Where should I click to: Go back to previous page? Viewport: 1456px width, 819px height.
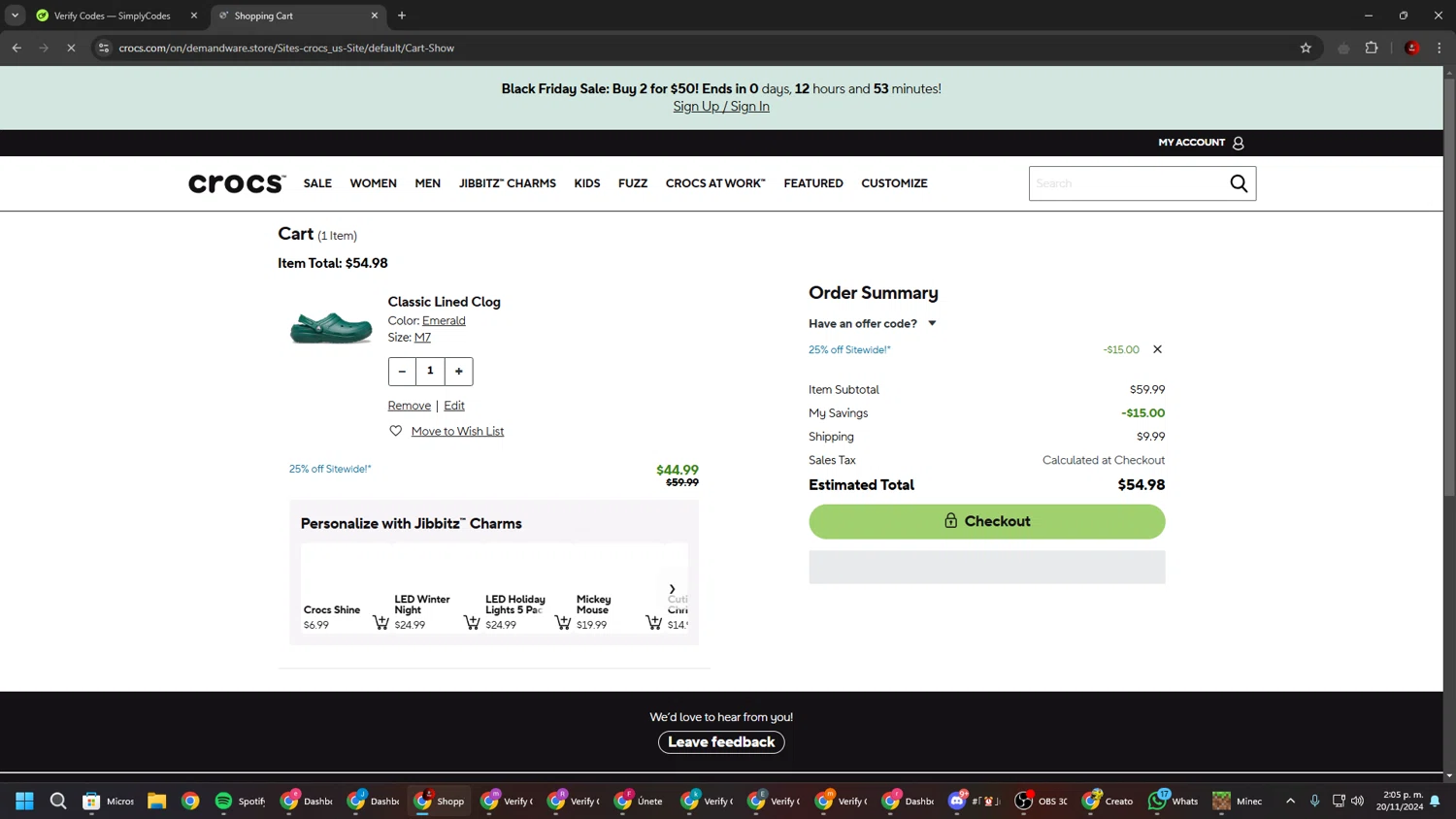pyautogui.click(x=17, y=48)
